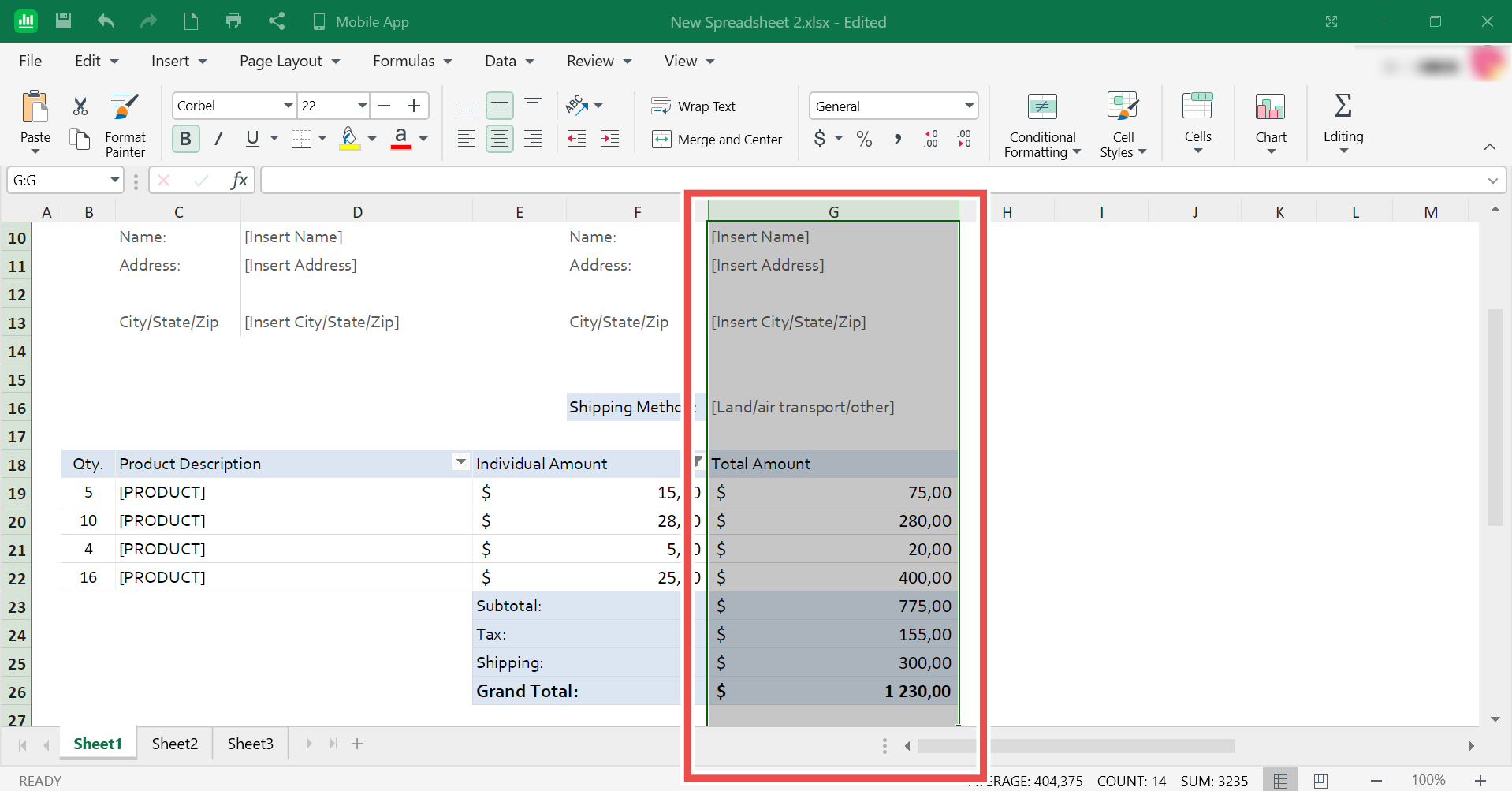This screenshot has width=1512, height=791.
Task: Decrease indent
Action: coord(577,139)
